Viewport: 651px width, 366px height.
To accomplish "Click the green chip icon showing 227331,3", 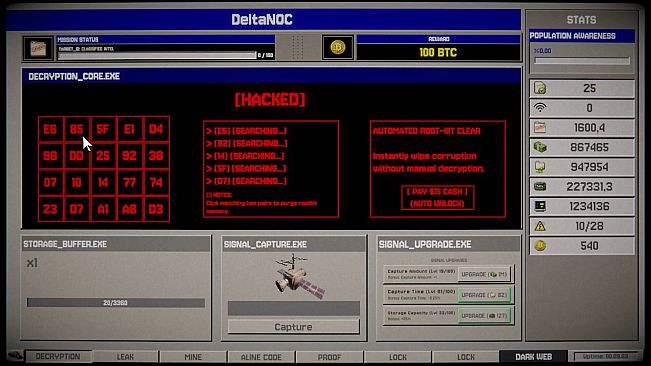I will tap(540, 187).
